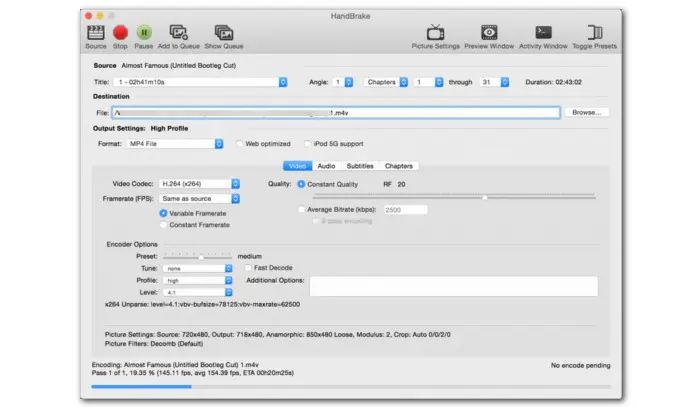
Task: Enable the Web optimized checkbox
Action: point(239,144)
